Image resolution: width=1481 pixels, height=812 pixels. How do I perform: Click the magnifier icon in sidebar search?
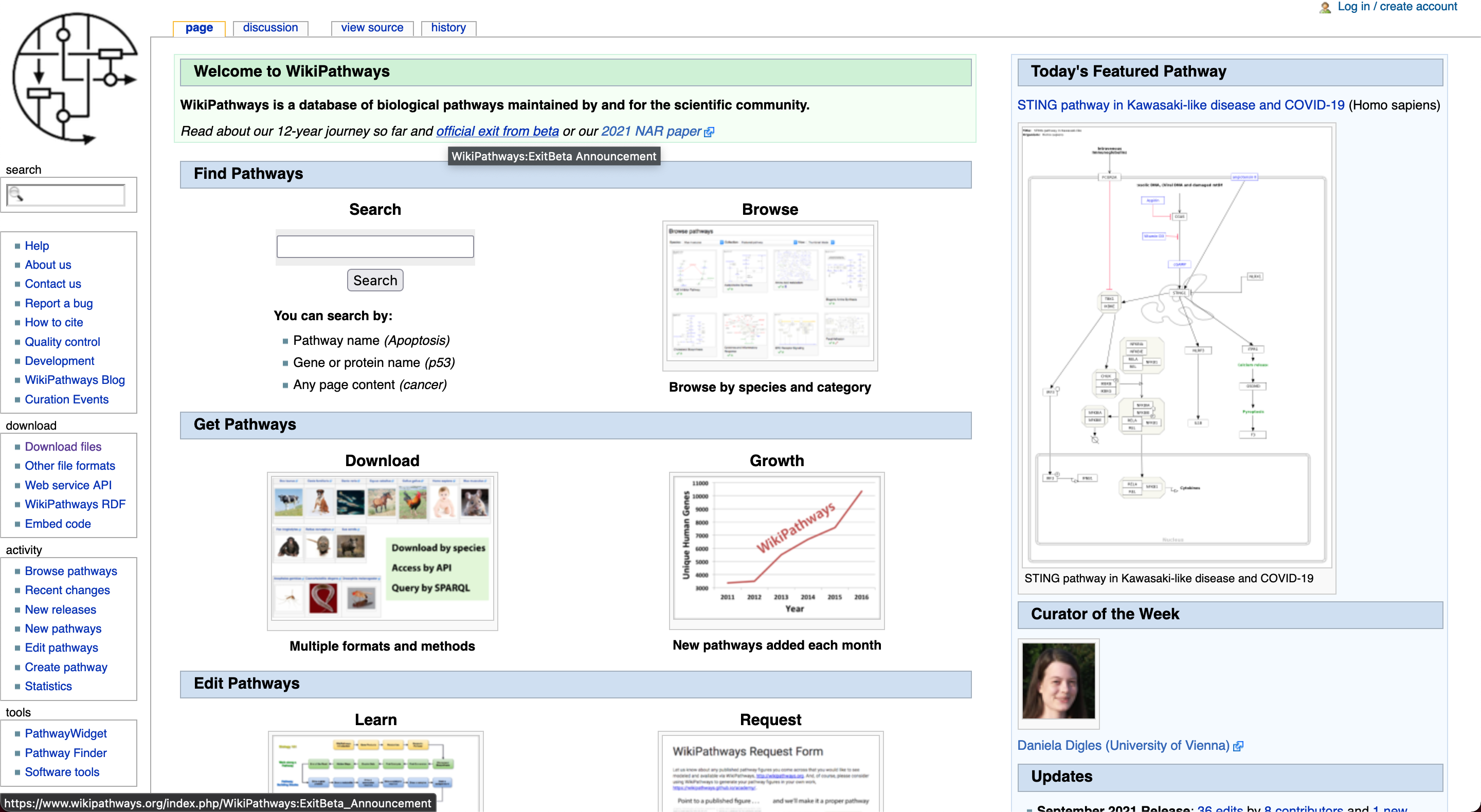point(16,195)
